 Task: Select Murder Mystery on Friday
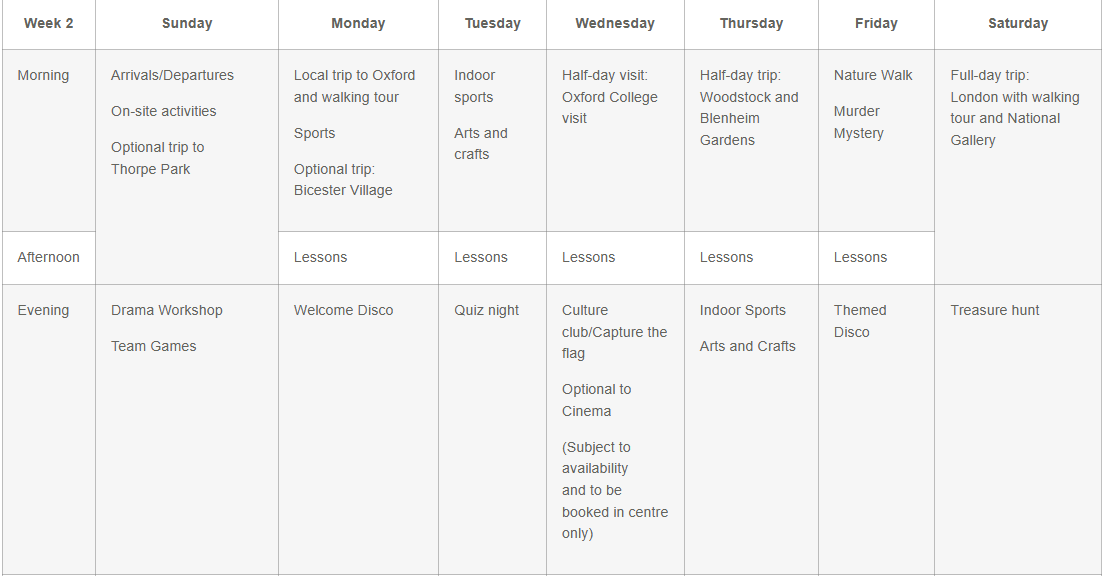click(858, 122)
